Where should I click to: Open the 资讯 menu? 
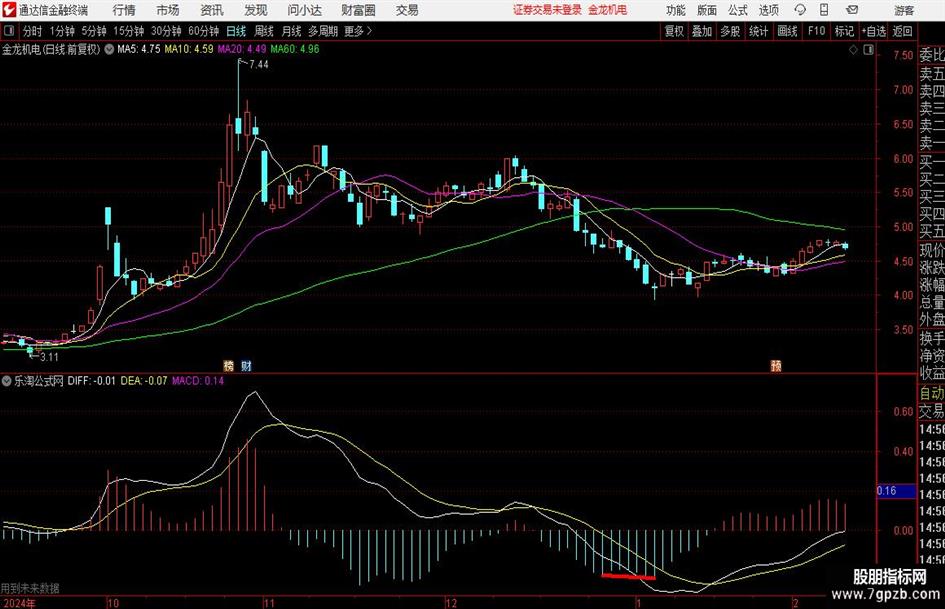click(212, 10)
